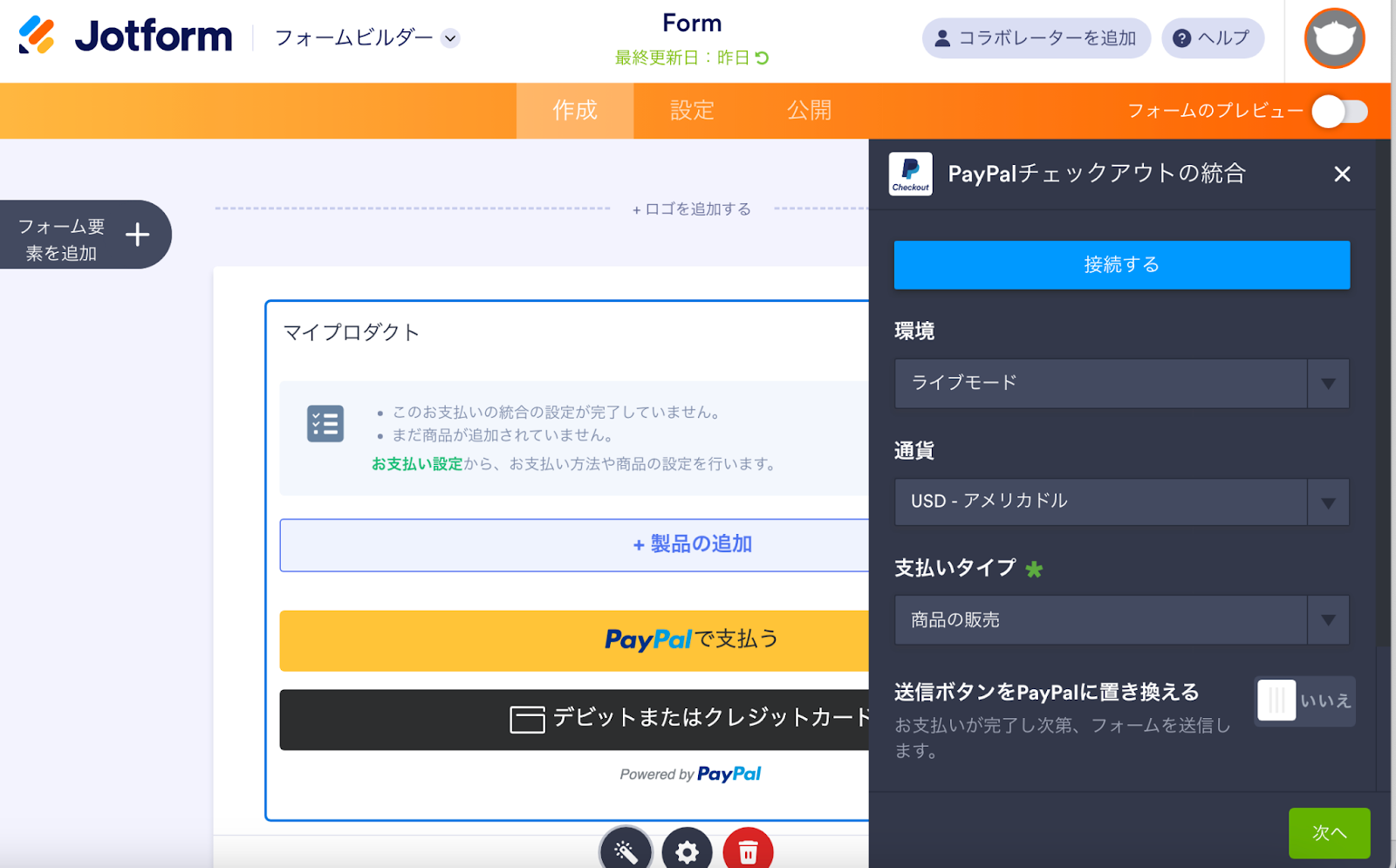
Task: Open the magic wand form designer
Action: coord(626,851)
